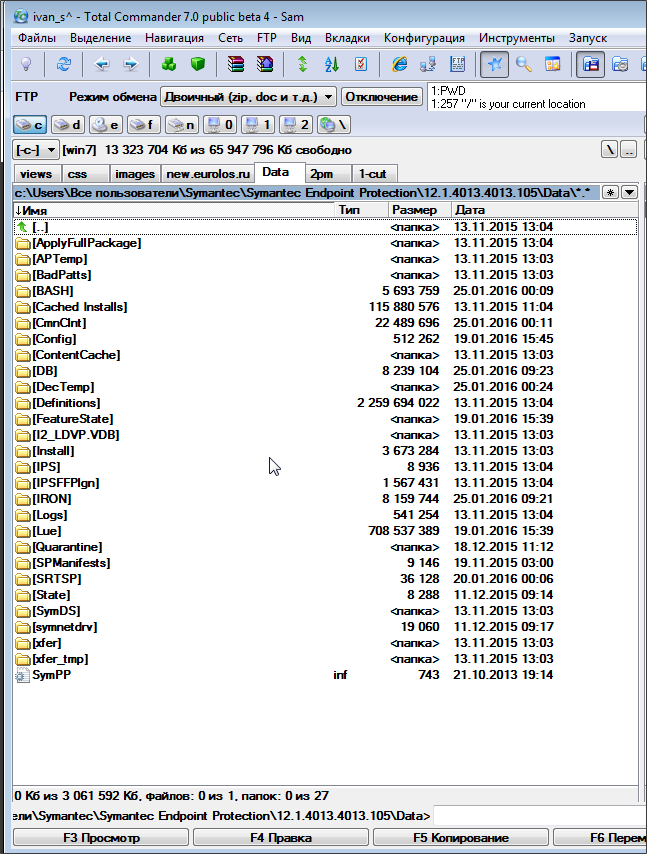Select the [Definitions] folder
Viewport: 647px width, 854px height.
point(325,403)
